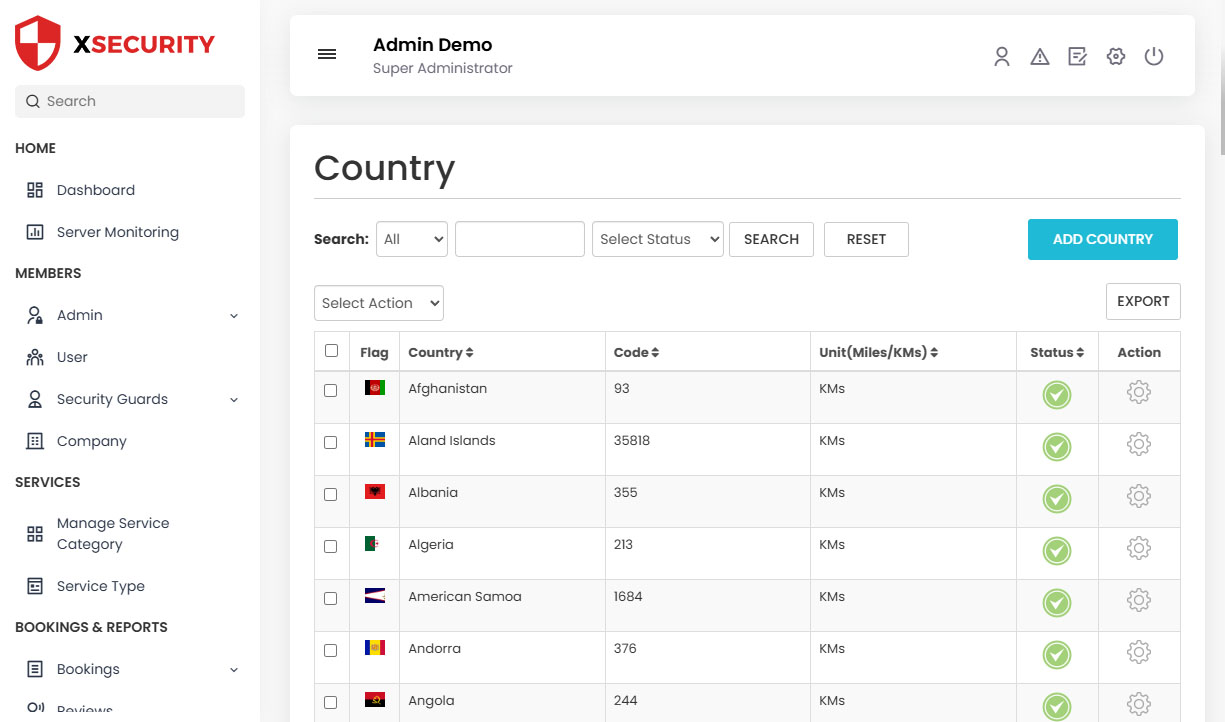Click the Andorra active status icon
The image size is (1225, 722).
[x=1057, y=655]
